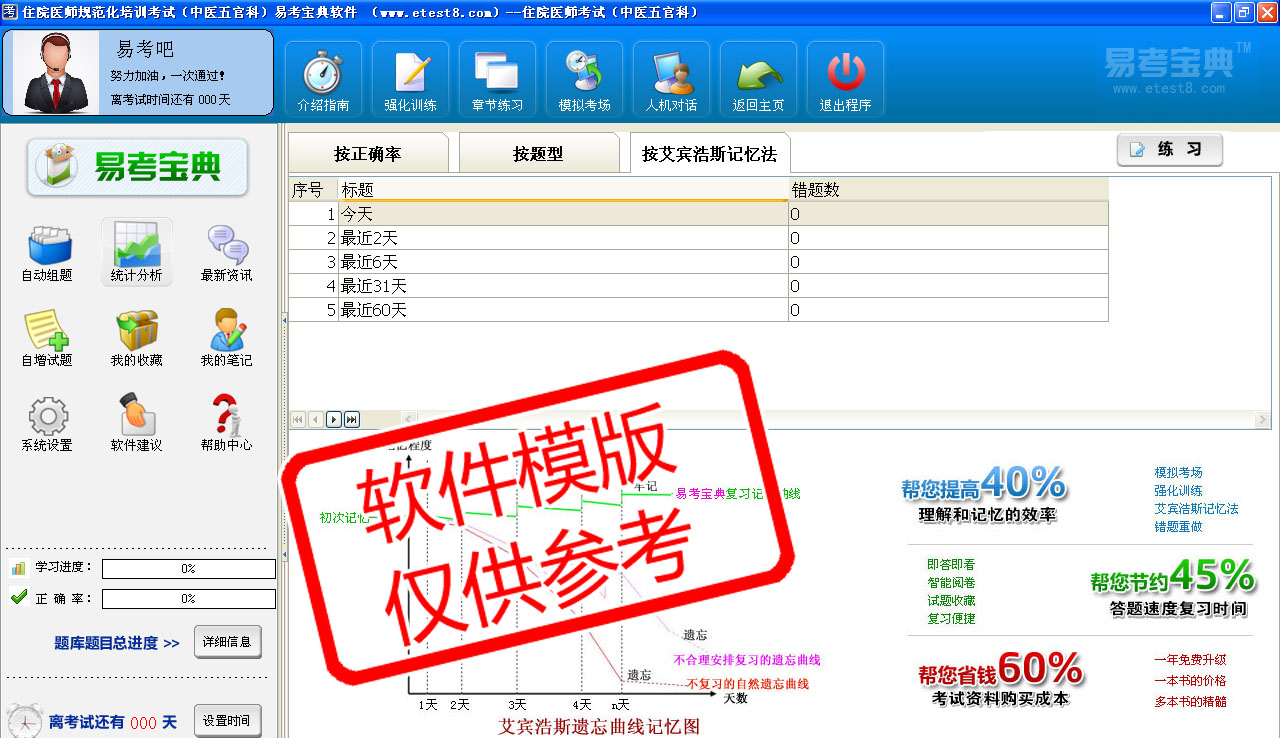Switch to the 按正确率 tab
The width and height of the screenshot is (1280, 738).
click(x=367, y=154)
